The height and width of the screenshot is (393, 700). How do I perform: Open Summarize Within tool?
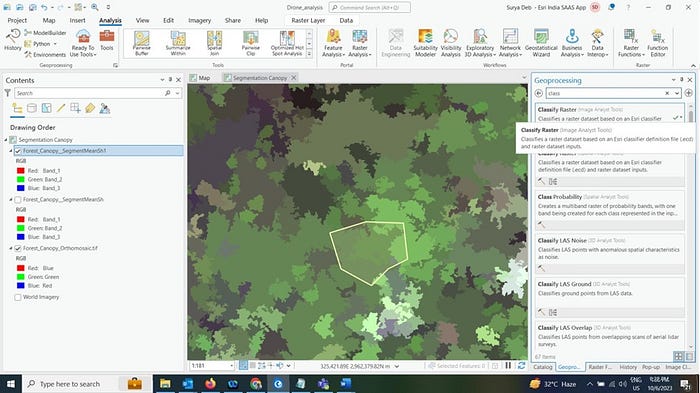pyautogui.click(x=178, y=43)
